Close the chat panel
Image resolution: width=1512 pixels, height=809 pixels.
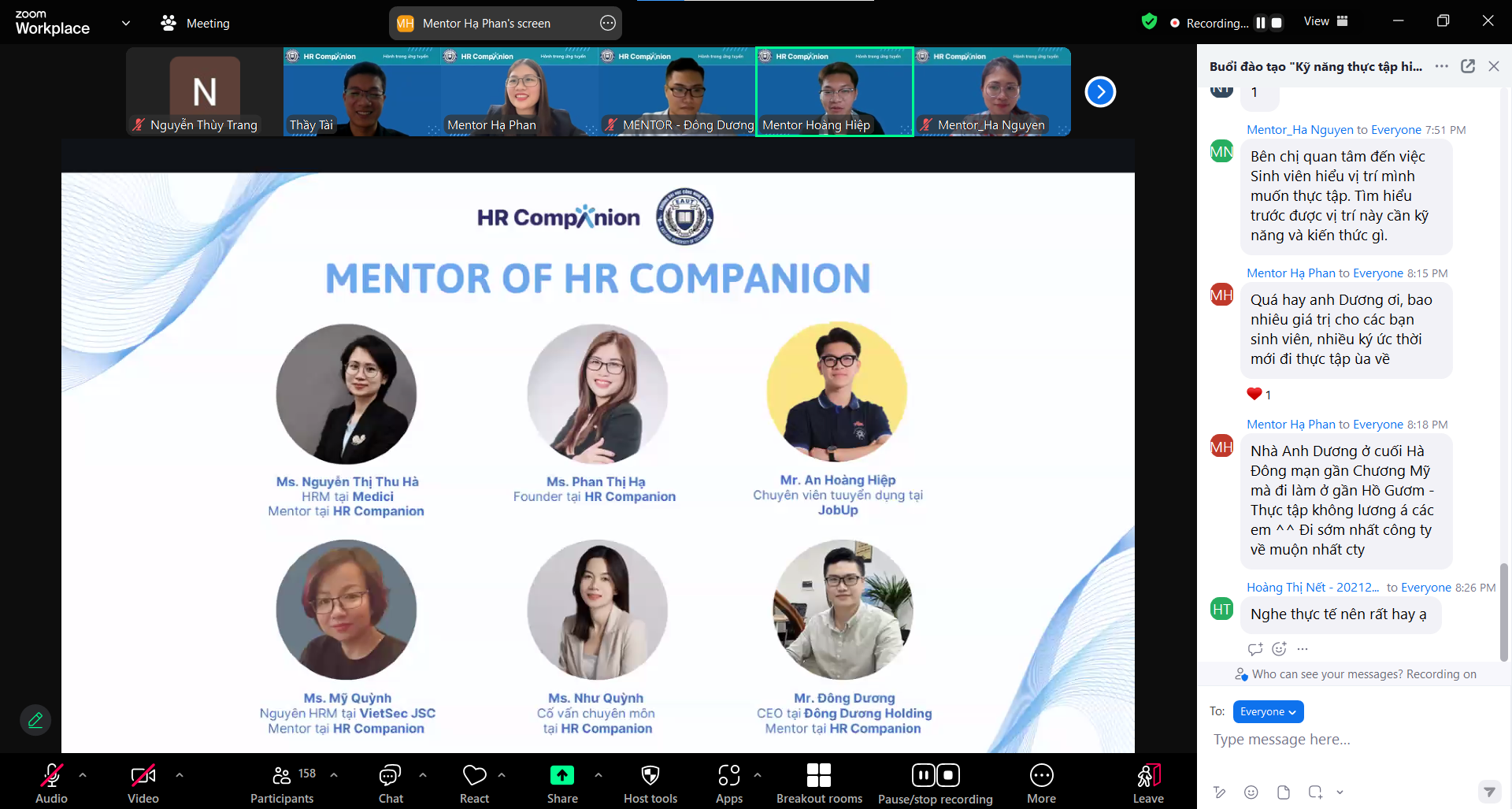pyautogui.click(x=1494, y=66)
